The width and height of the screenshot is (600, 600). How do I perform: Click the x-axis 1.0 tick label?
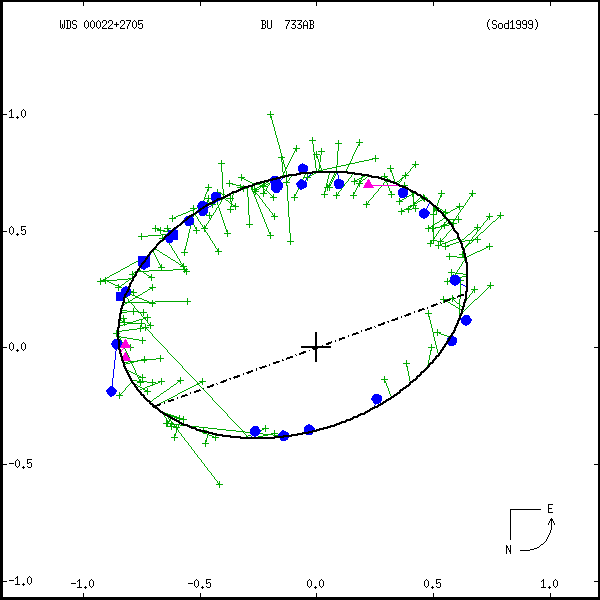coord(549,584)
